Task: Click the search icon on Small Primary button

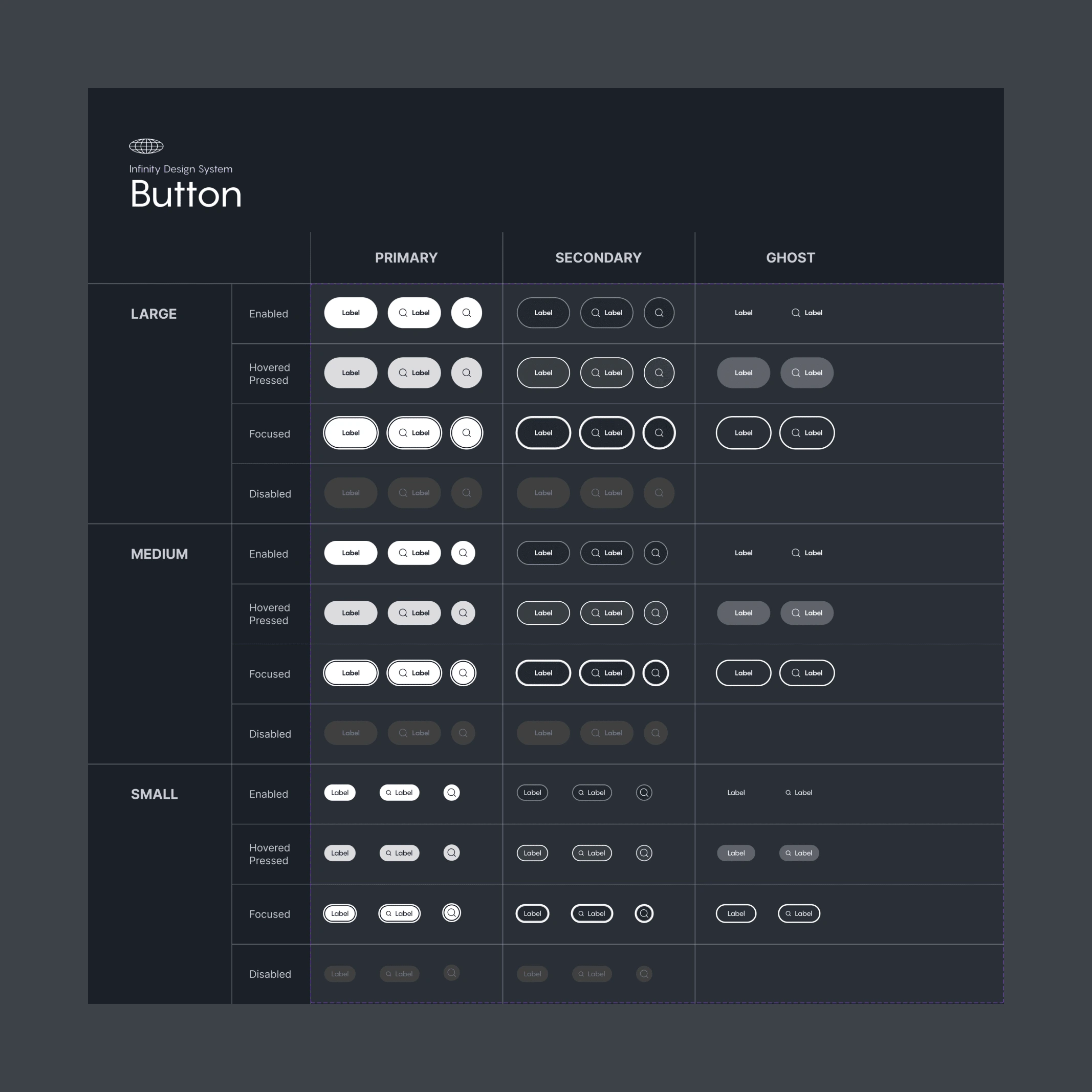Action: 452,792
